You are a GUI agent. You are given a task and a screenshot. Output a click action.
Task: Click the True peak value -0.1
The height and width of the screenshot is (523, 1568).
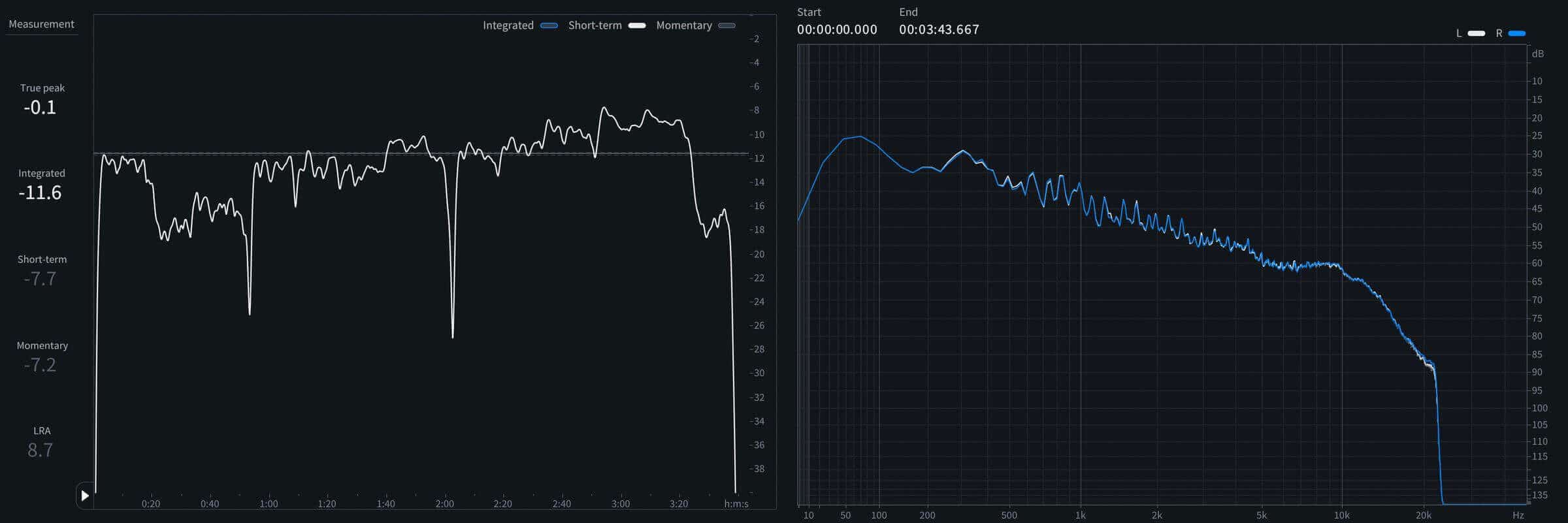pyautogui.click(x=40, y=108)
